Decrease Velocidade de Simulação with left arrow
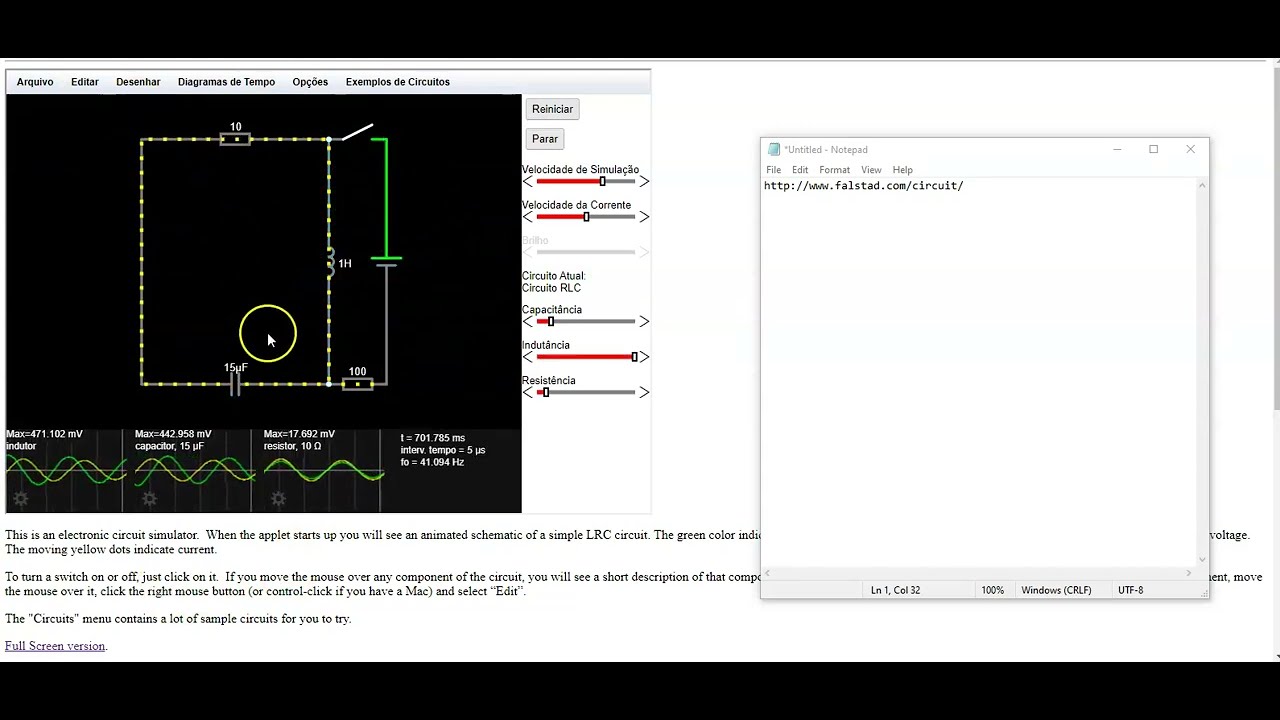The height and width of the screenshot is (720, 1280). [x=528, y=181]
